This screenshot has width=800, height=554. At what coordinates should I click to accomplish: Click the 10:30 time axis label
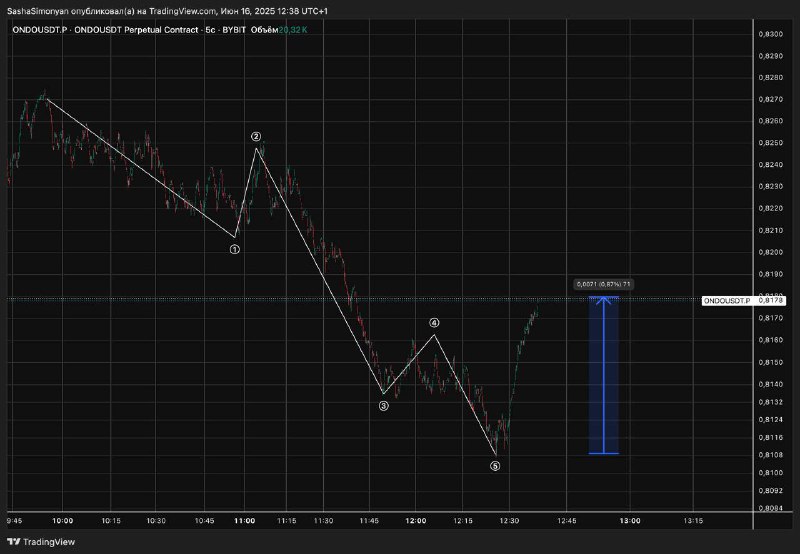click(x=156, y=521)
